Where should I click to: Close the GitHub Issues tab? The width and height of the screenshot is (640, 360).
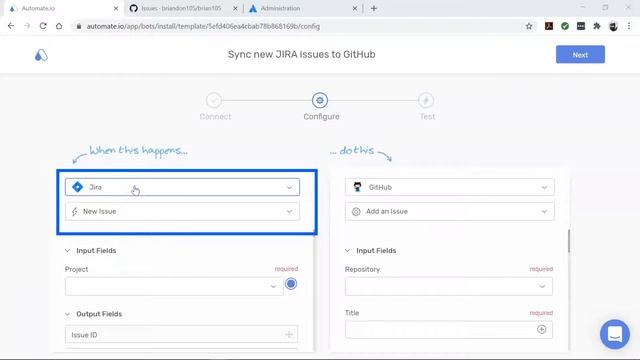tap(235, 8)
